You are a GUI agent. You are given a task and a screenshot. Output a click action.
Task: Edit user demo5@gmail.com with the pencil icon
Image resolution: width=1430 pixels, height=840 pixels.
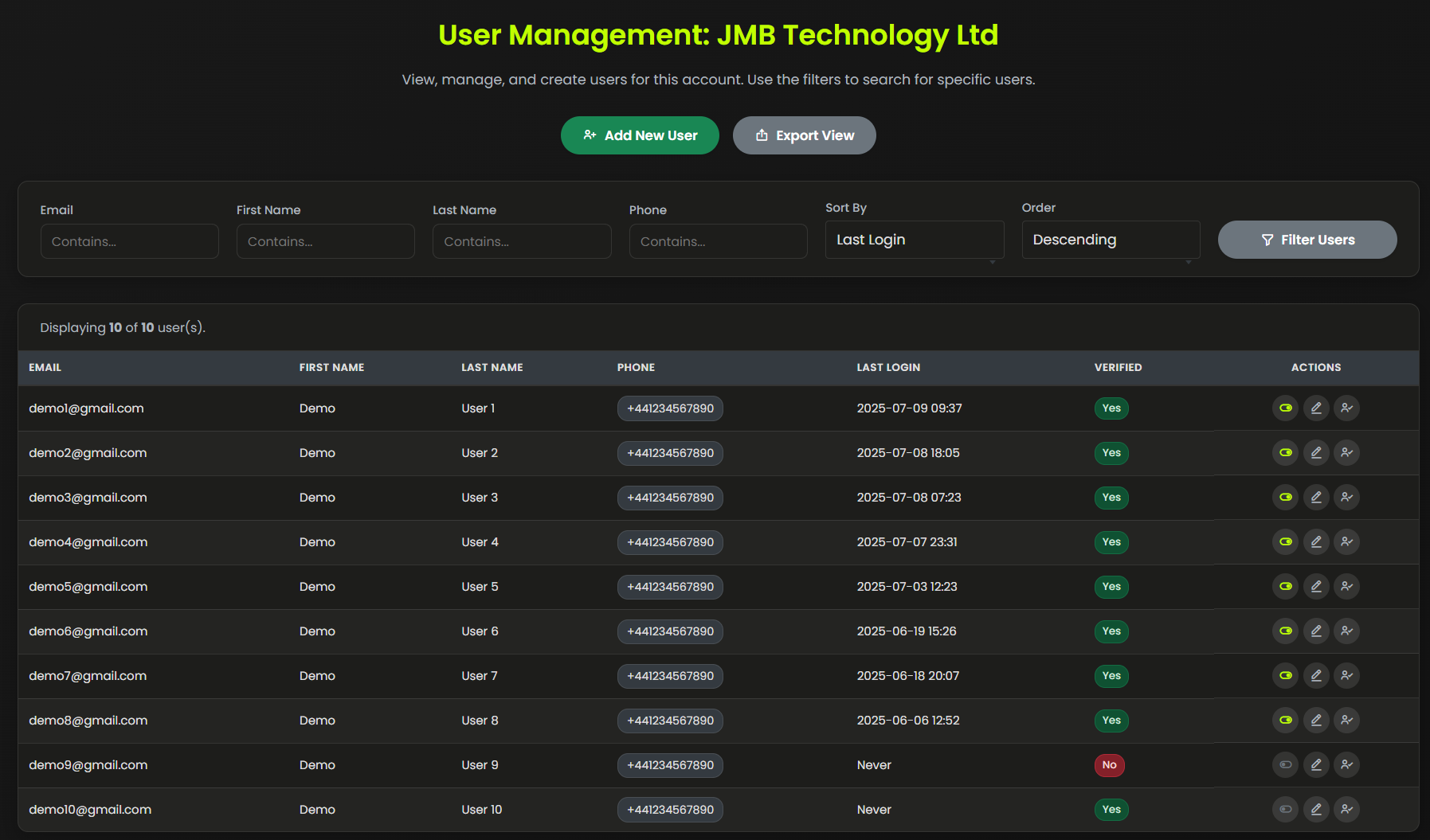[1316, 587]
